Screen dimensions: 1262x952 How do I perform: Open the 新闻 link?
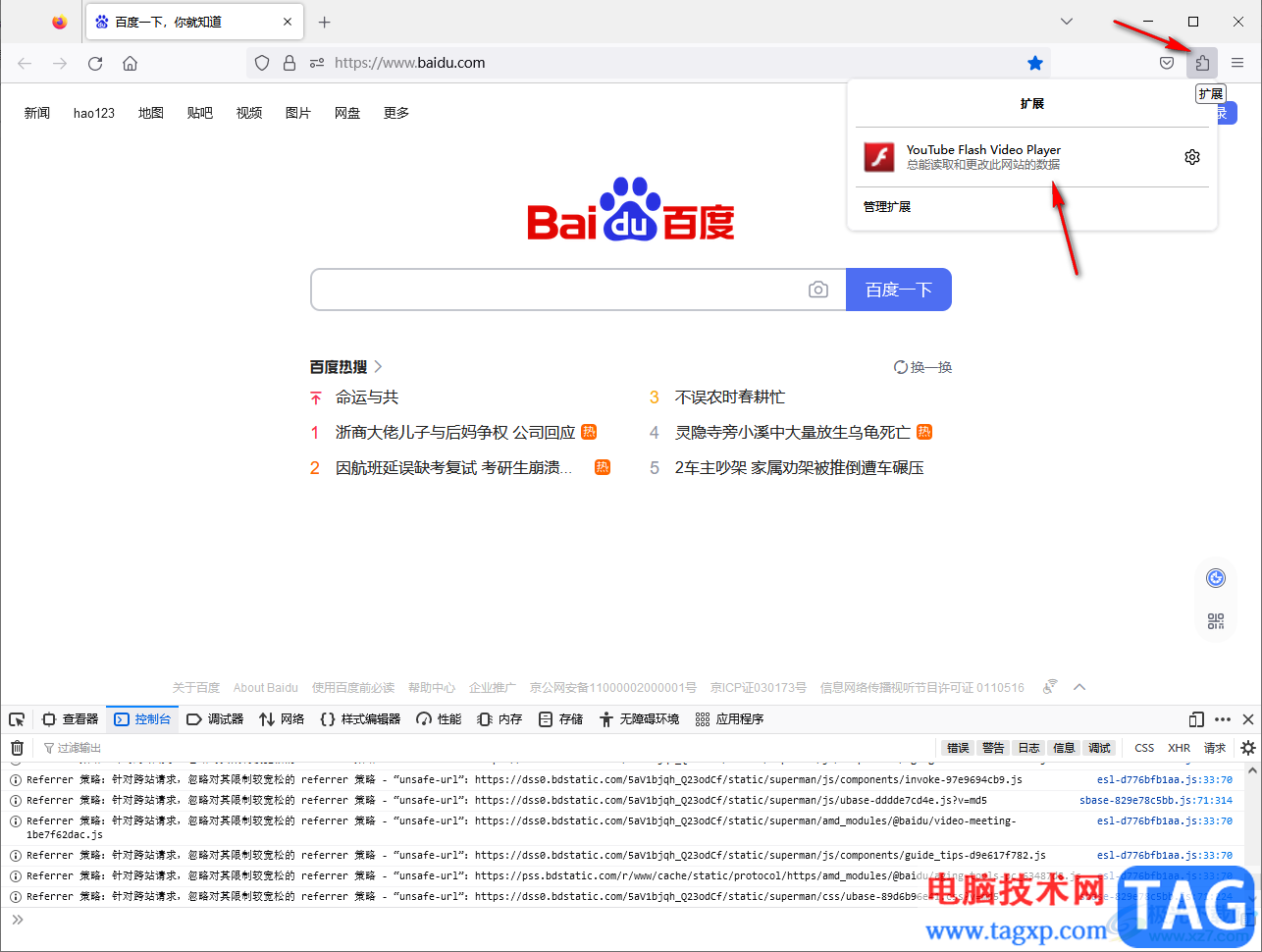(37, 113)
